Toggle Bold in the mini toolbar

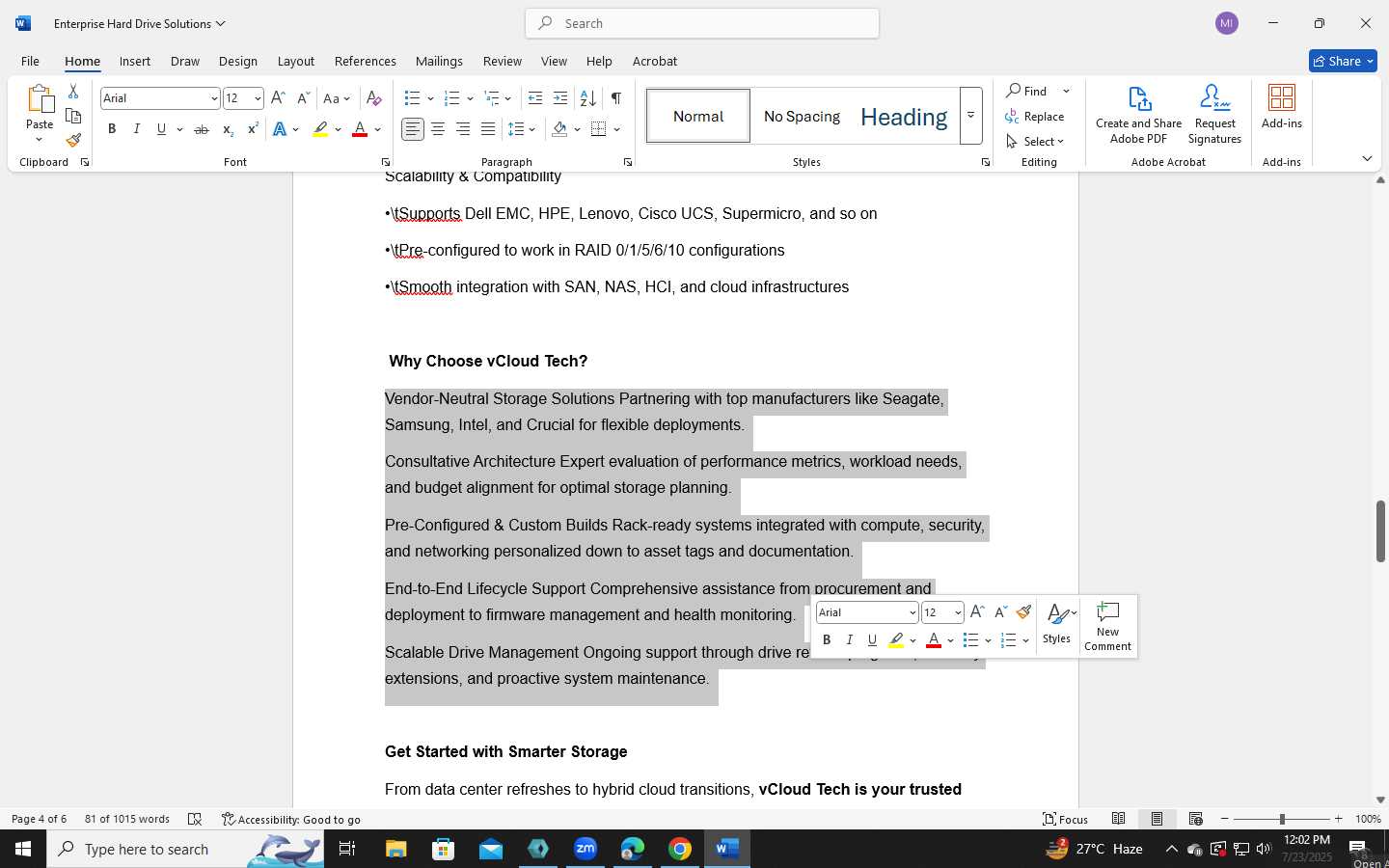827,640
